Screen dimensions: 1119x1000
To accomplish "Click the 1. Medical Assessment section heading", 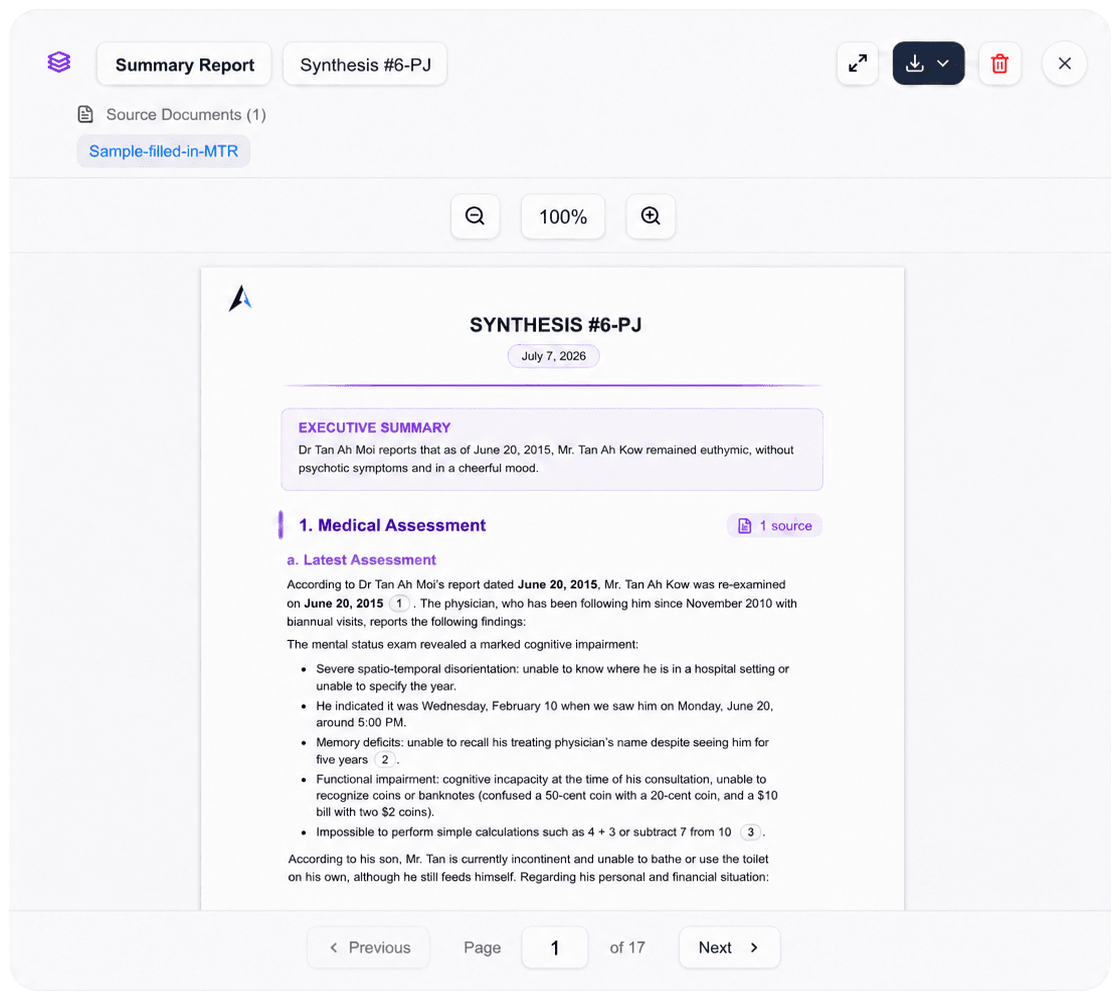I will [x=392, y=525].
